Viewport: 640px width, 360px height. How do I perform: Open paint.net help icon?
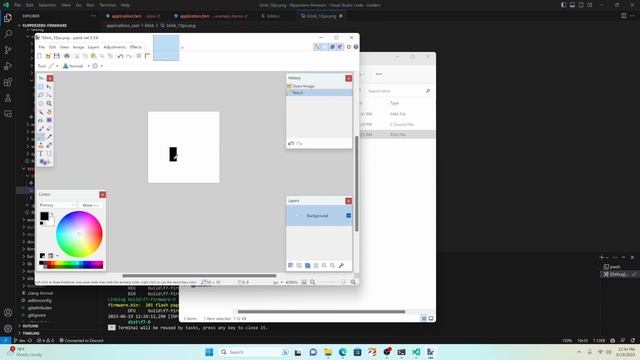click(x=356, y=47)
